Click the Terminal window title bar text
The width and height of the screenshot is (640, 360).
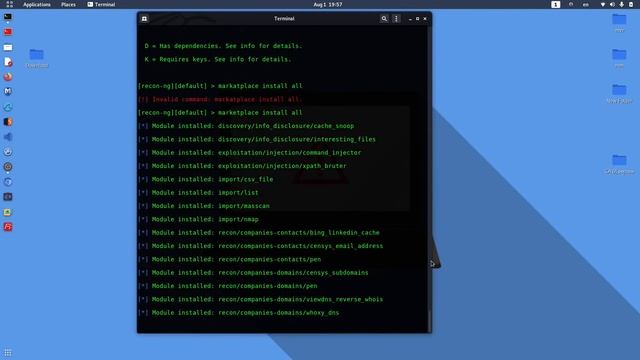click(x=284, y=19)
